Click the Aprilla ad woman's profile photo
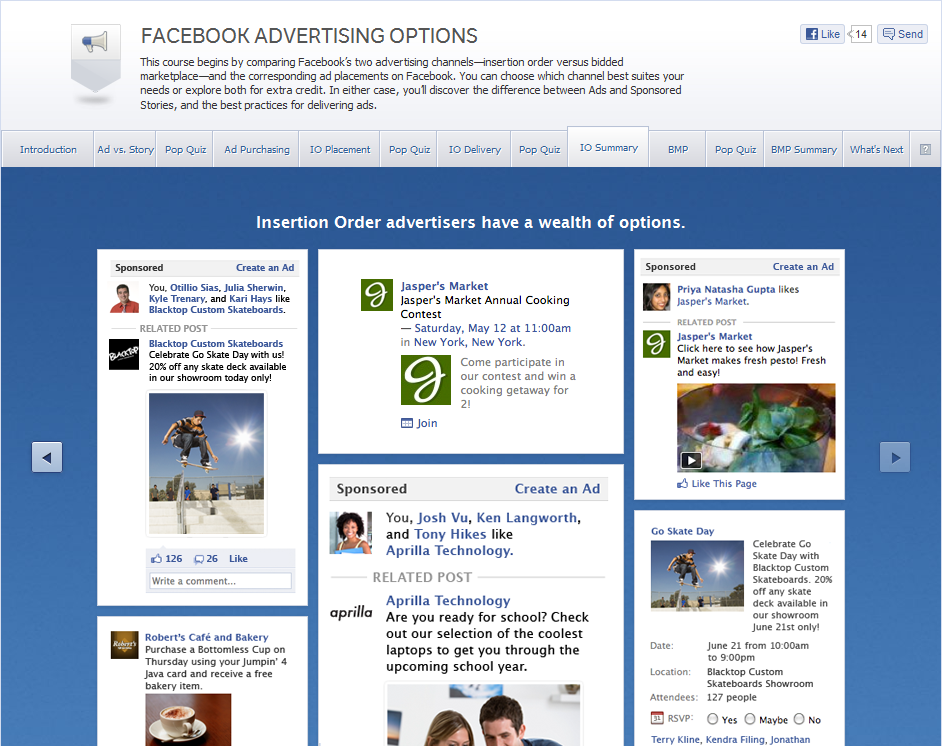Screen dimensions: 942x746 pos(351,532)
